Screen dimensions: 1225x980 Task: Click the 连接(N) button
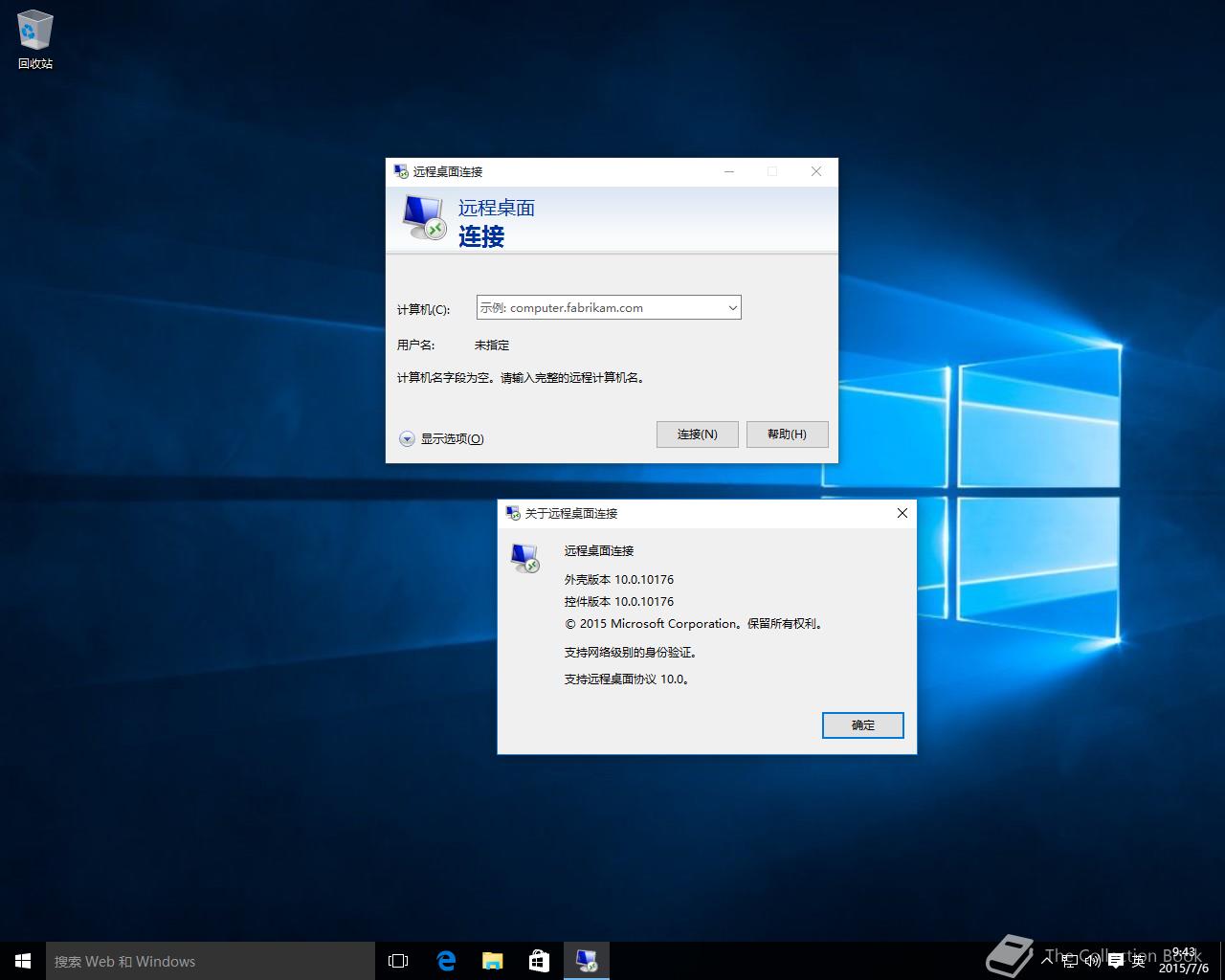pos(698,434)
